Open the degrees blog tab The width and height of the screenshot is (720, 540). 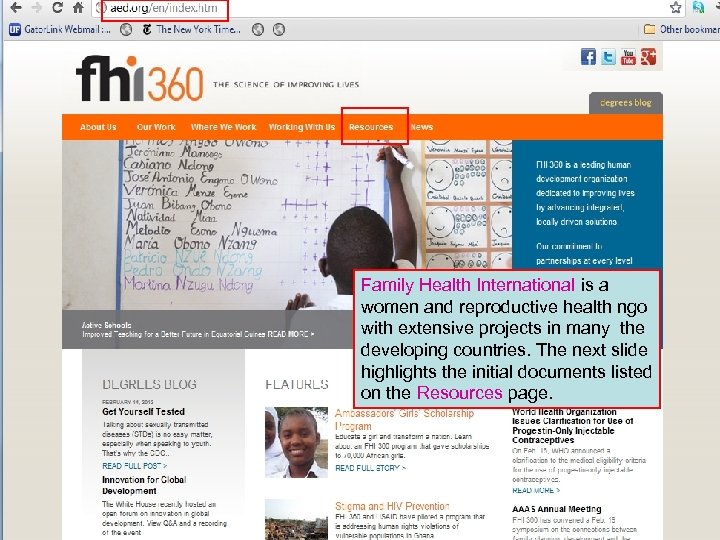click(x=626, y=103)
